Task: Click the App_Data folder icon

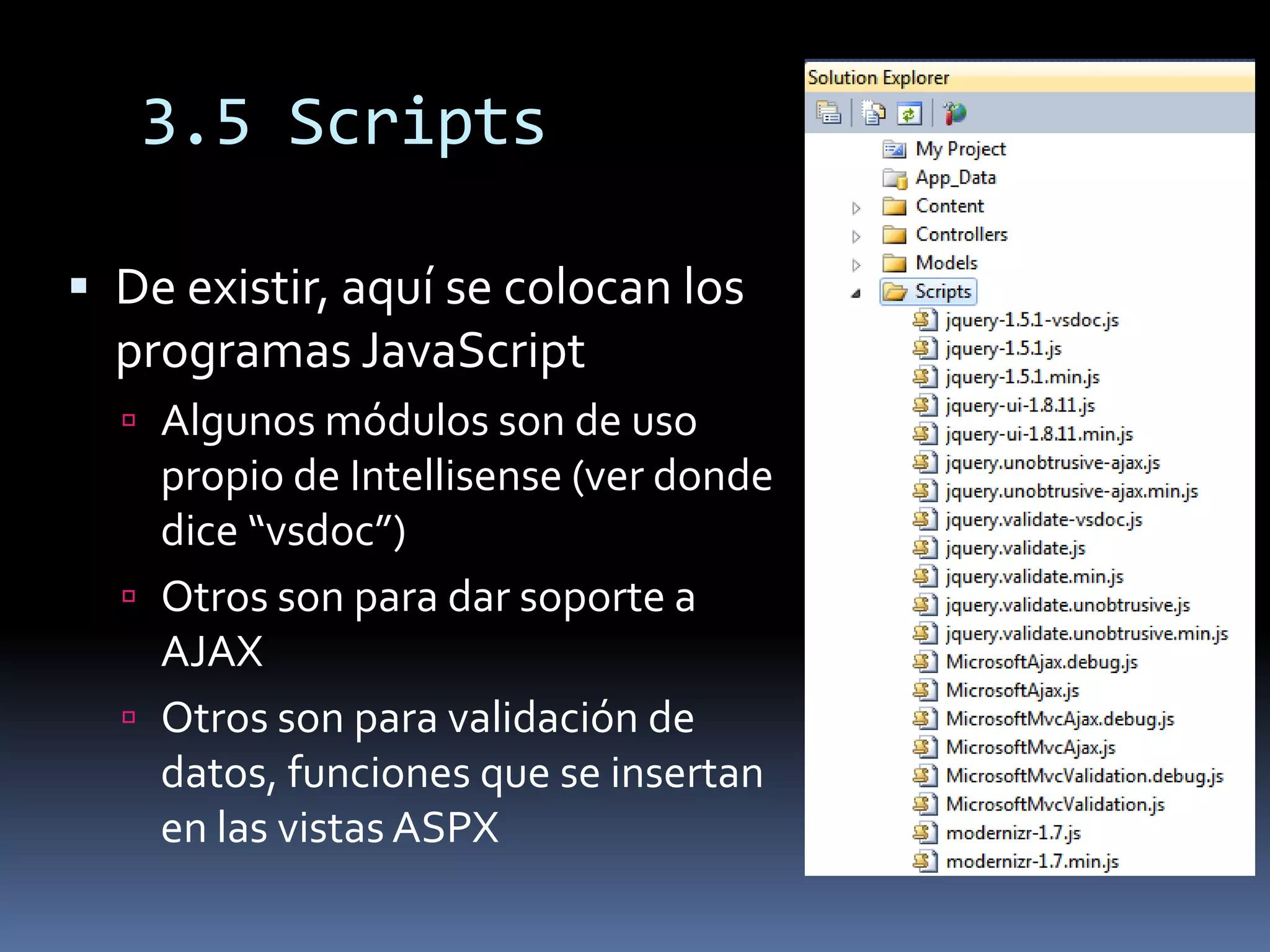Action: (x=894, y=178)
